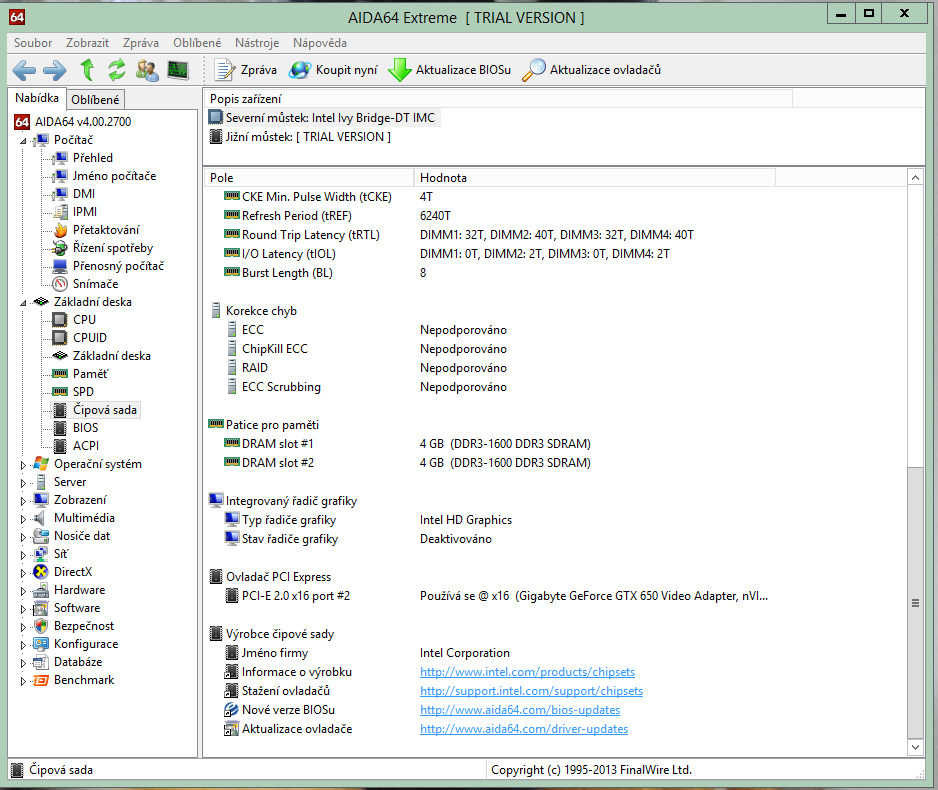
Task: Click Aktualizace BIOSu toolbar button
Action: coord(449,70)
